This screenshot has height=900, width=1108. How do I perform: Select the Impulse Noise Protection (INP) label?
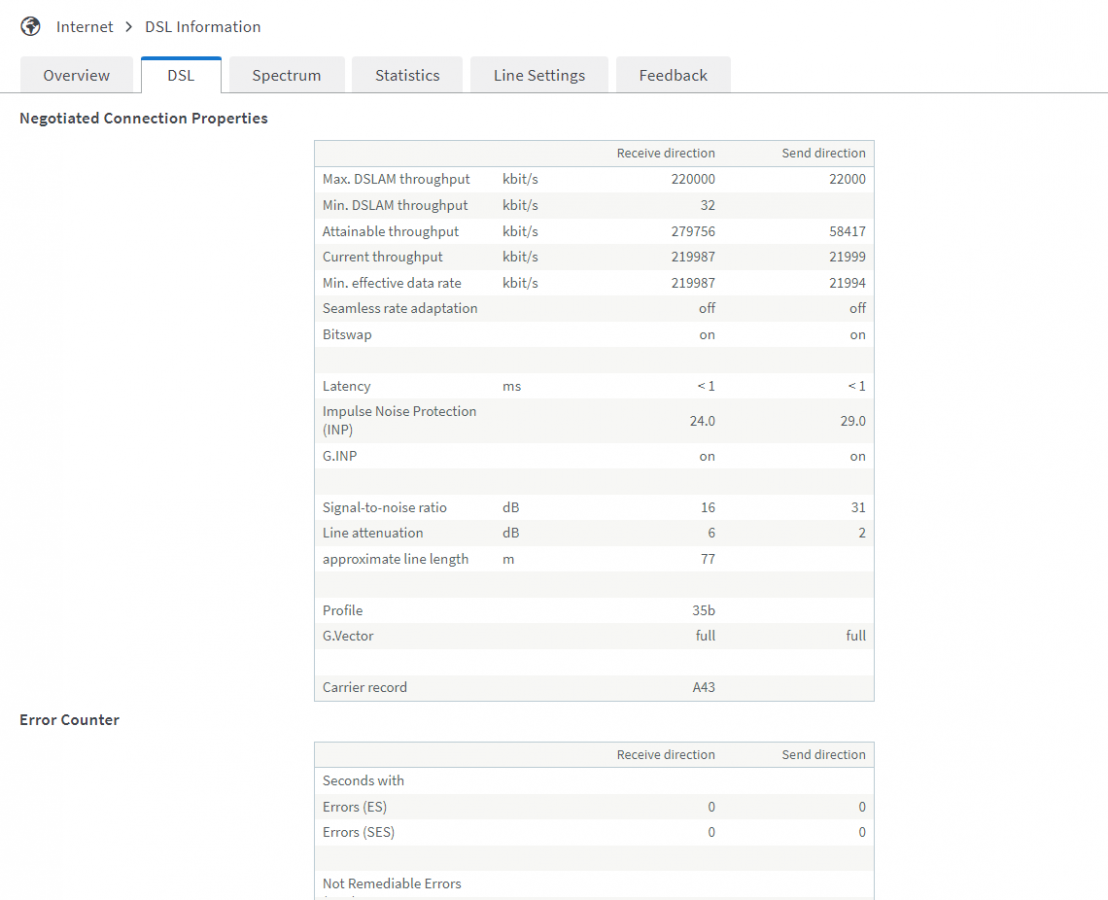tap(399, 421)
